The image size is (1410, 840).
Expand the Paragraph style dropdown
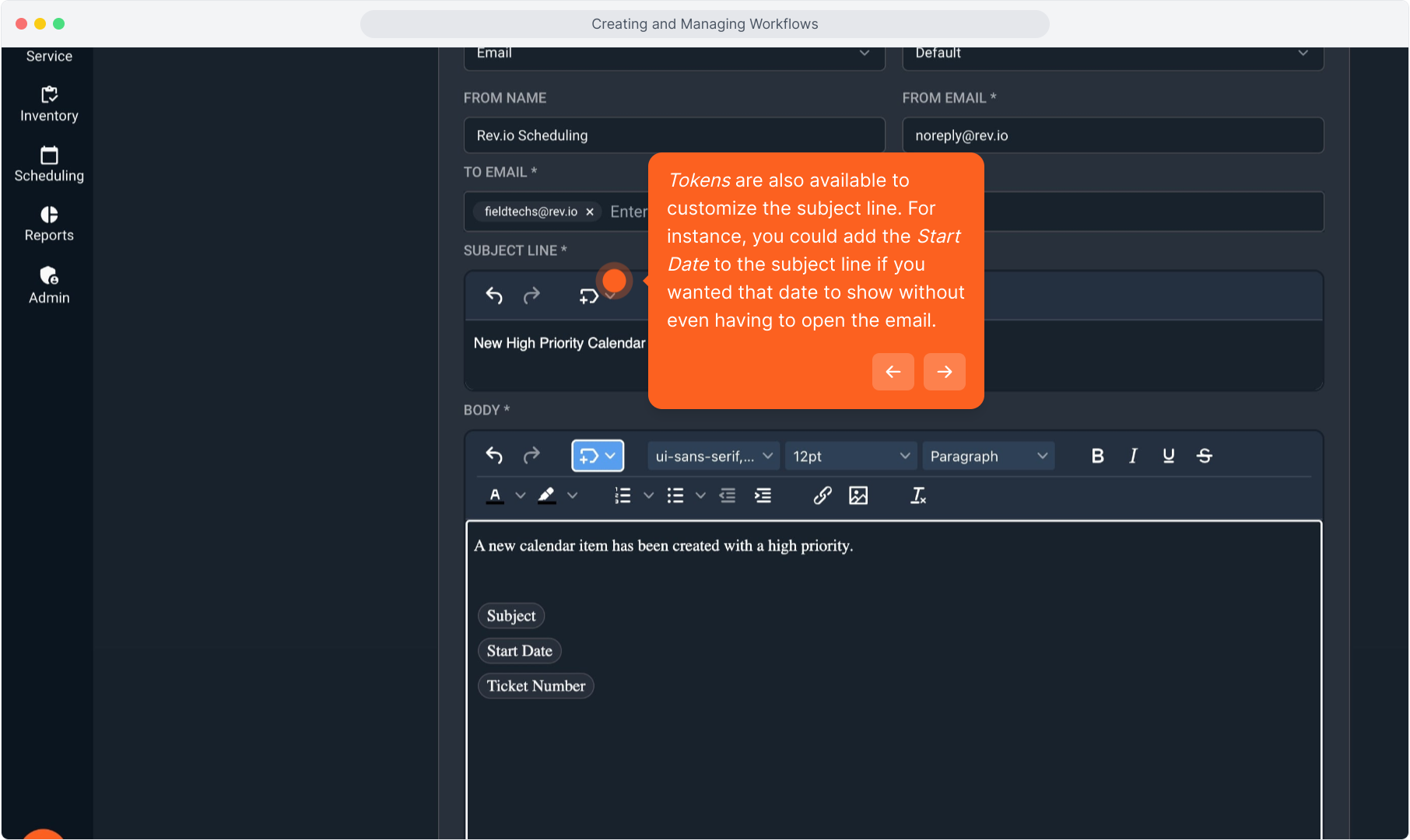pos(987,456)
